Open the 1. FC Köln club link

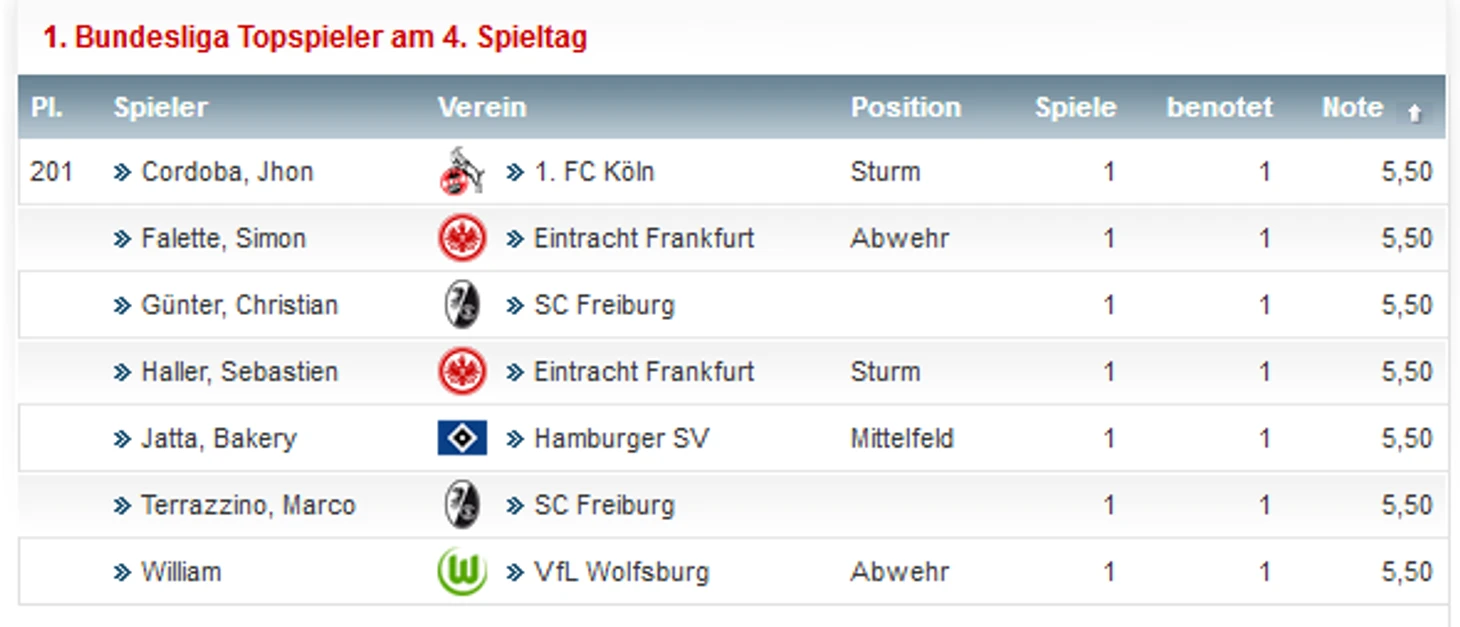click(594, 172)
